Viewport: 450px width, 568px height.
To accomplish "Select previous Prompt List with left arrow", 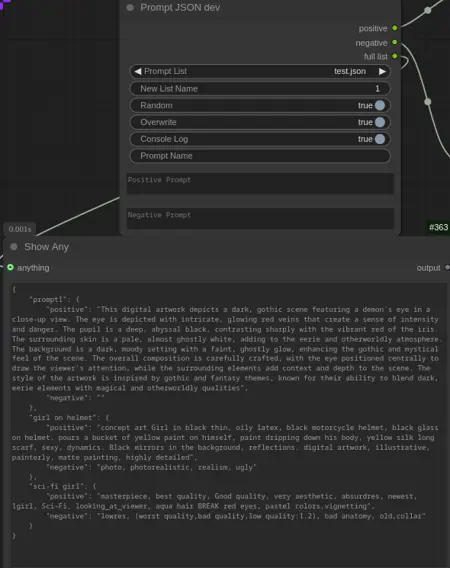I will click(x=138, y=71).
